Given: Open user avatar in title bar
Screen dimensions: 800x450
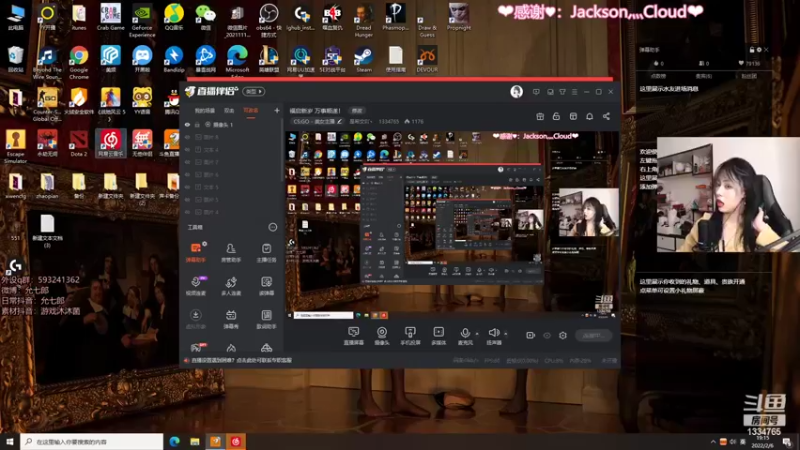Looking at the screenshot, I should point(516,91).
